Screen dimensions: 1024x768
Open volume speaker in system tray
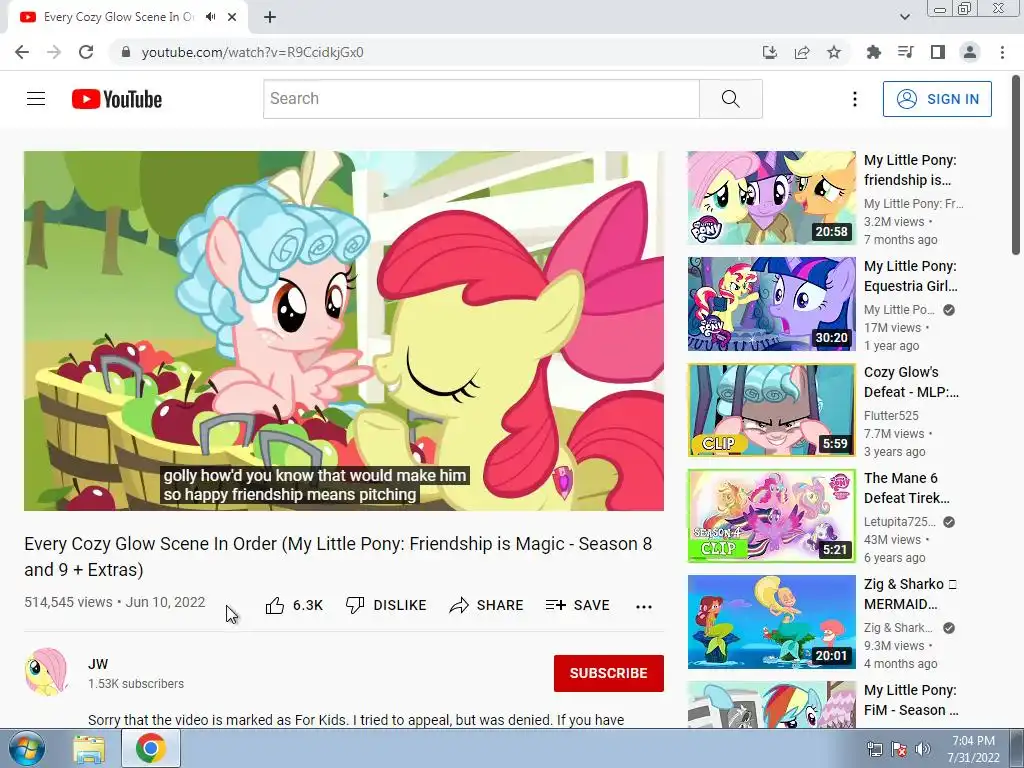click(x=923, y=749)
